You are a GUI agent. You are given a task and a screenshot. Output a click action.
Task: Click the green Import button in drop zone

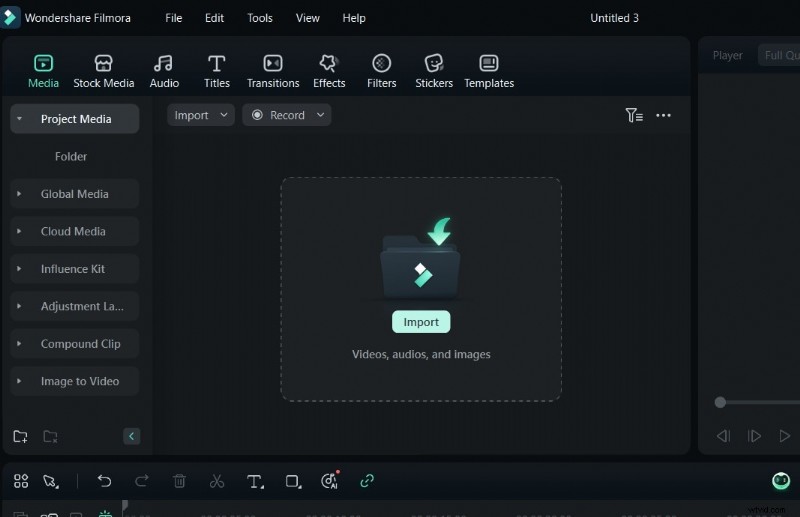pyautogui.click(x=421, y=322)
